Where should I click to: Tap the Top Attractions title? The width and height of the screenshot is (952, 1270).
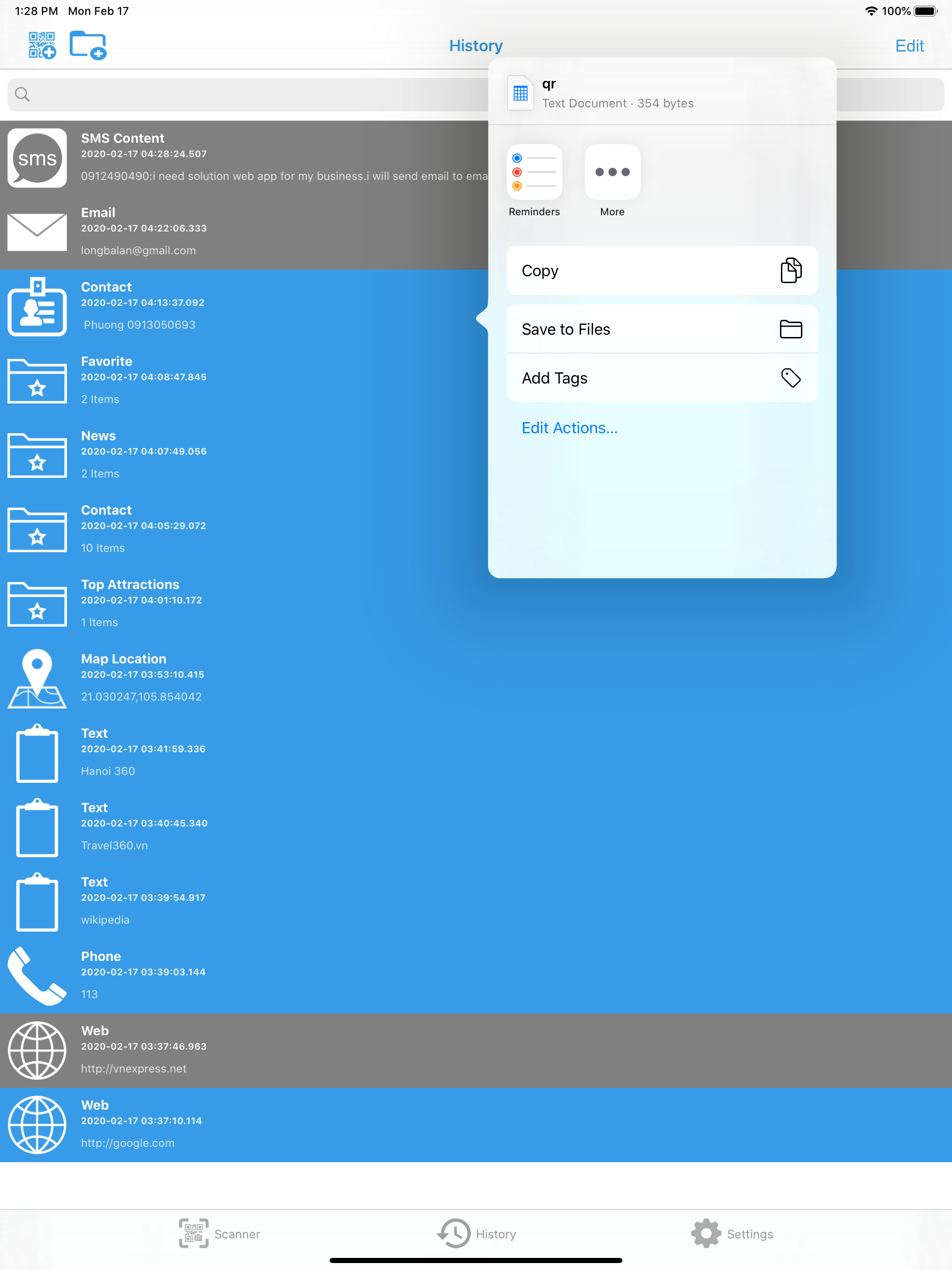point(130,584)
